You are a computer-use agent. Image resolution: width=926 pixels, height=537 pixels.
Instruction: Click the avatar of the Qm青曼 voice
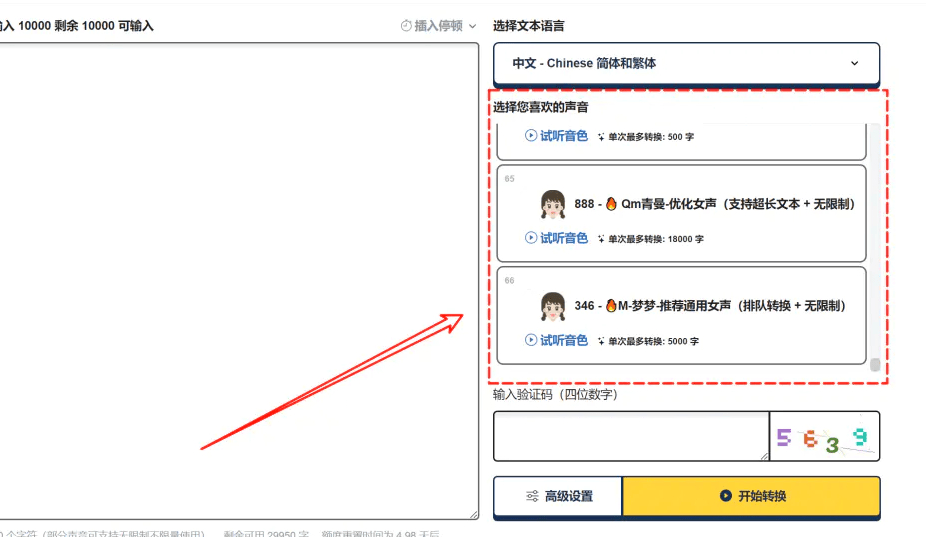coord(553,204)
